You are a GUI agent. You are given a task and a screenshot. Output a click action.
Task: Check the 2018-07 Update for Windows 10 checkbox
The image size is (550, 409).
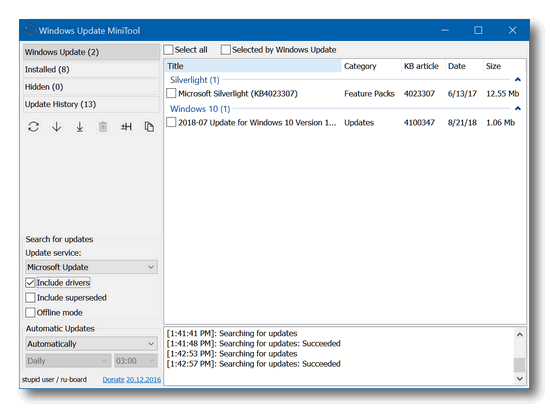point(171,122)
